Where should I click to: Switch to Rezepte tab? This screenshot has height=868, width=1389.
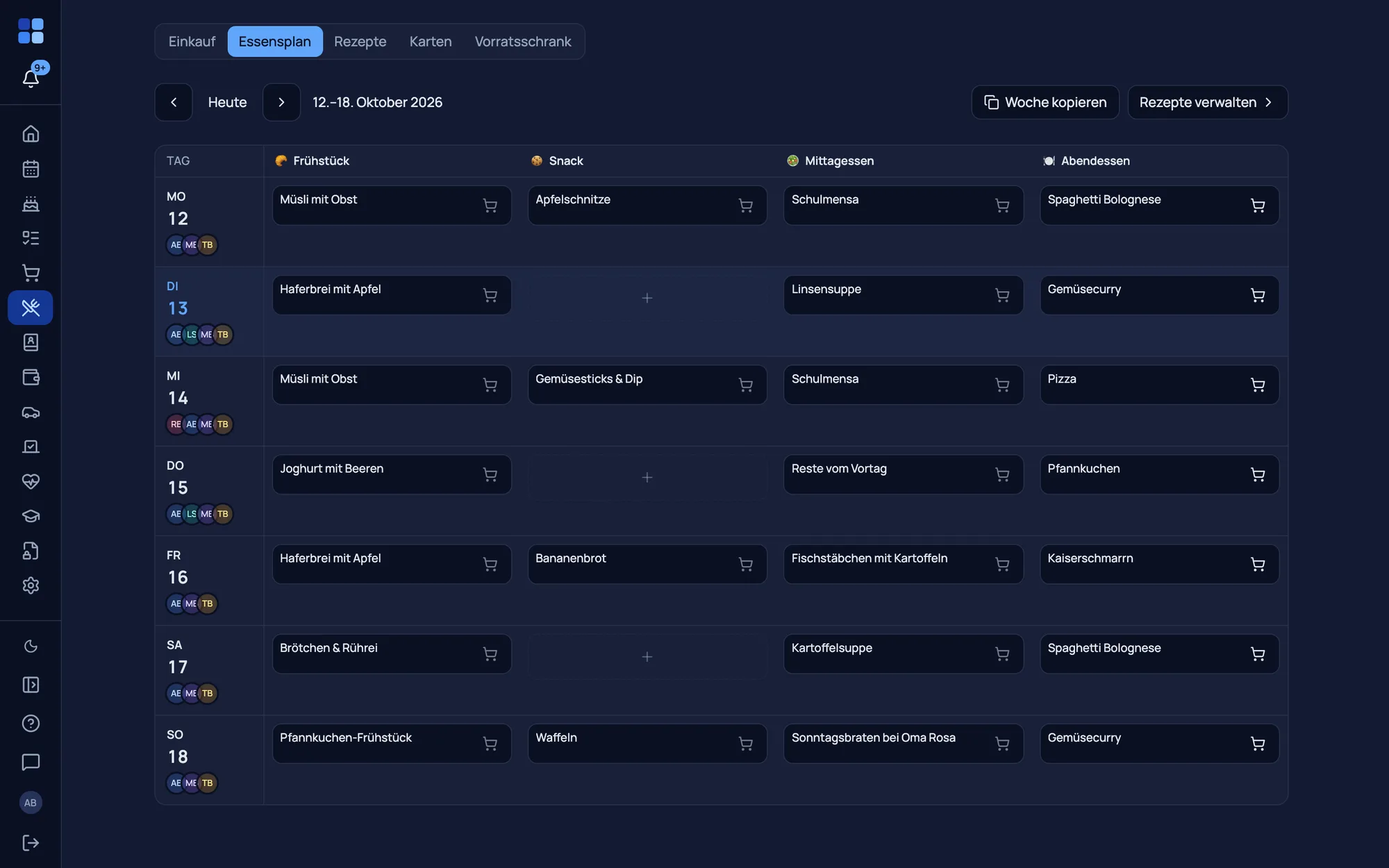pos(360,42)
